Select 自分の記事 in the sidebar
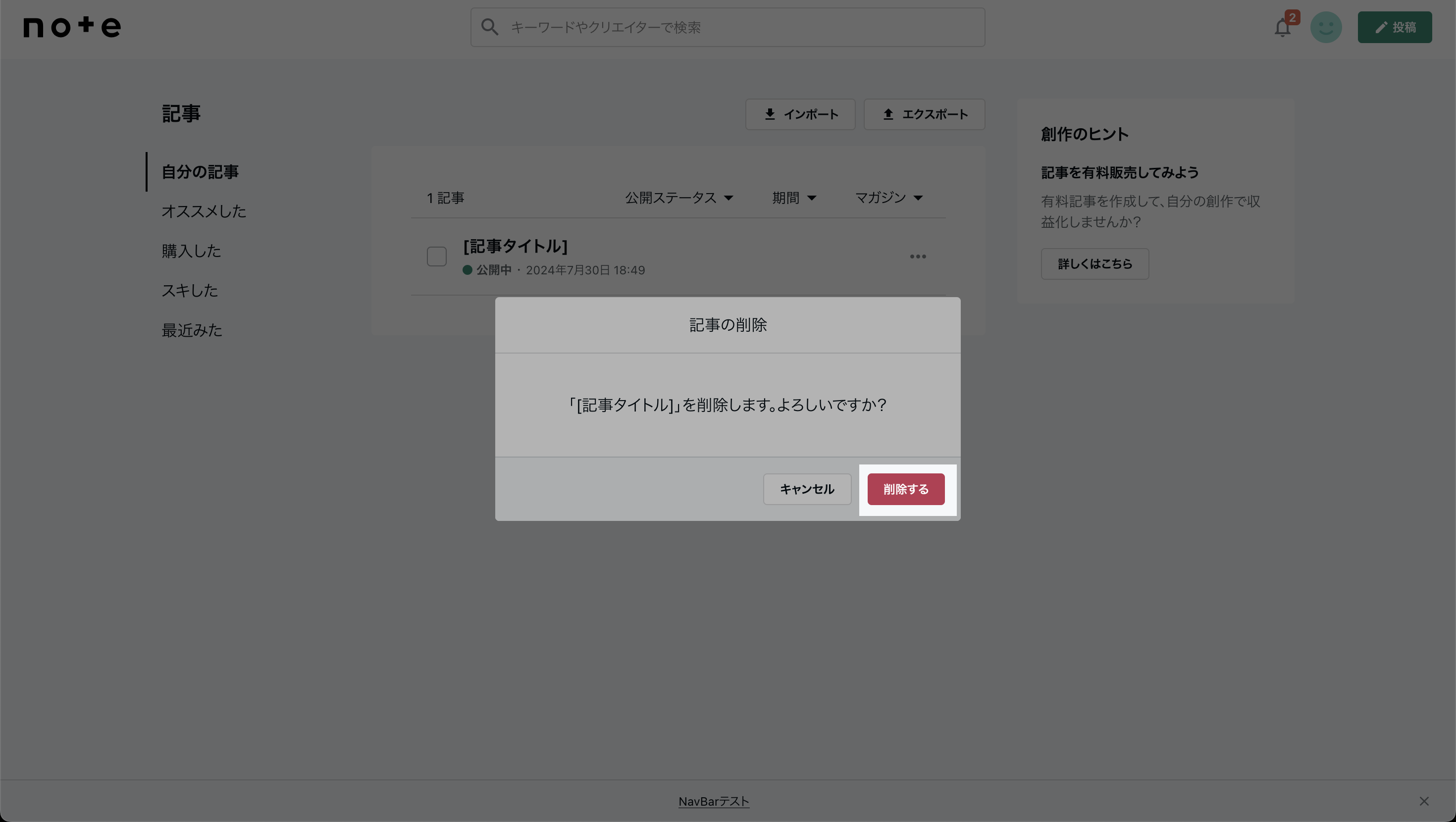Screen dimensions: 1456x822 click(200, 172)
